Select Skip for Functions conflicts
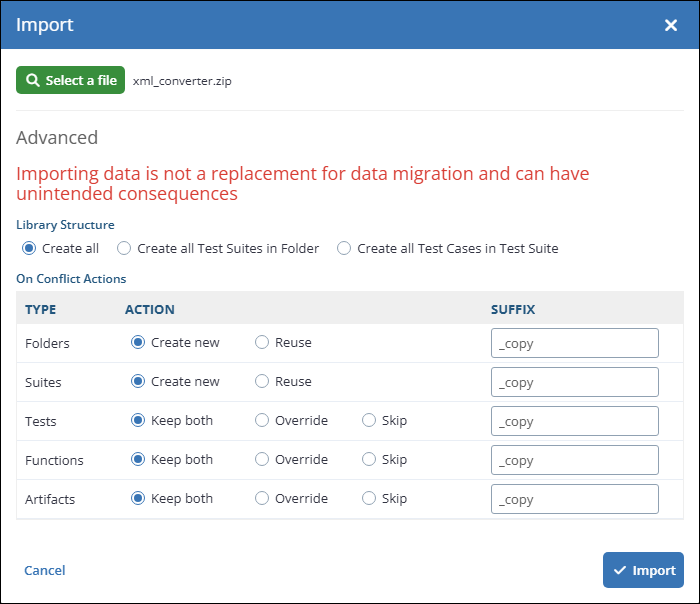Image resolution: width=700 pixels, height=604 pixels. pyautogui.click(x=369, y=459)
